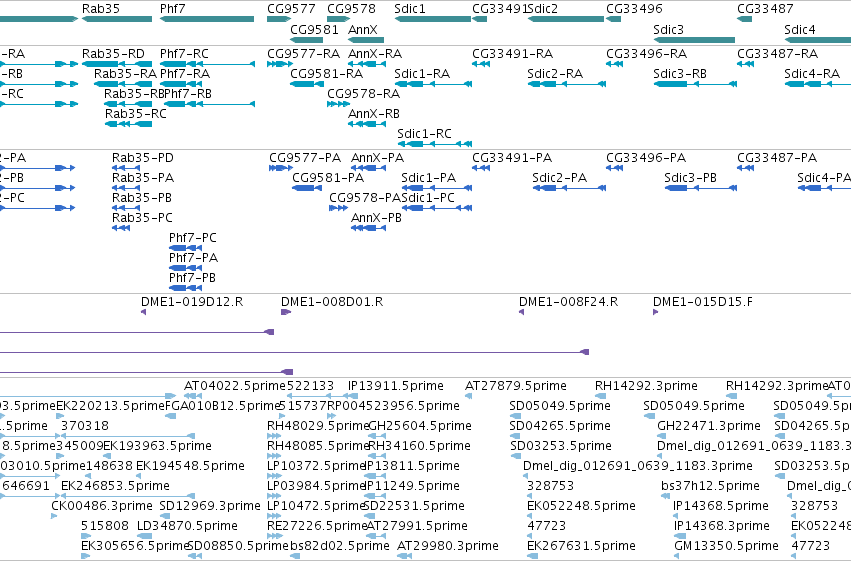
Task: Open the Phf7-PC protein label
Action: pos(193,238)
